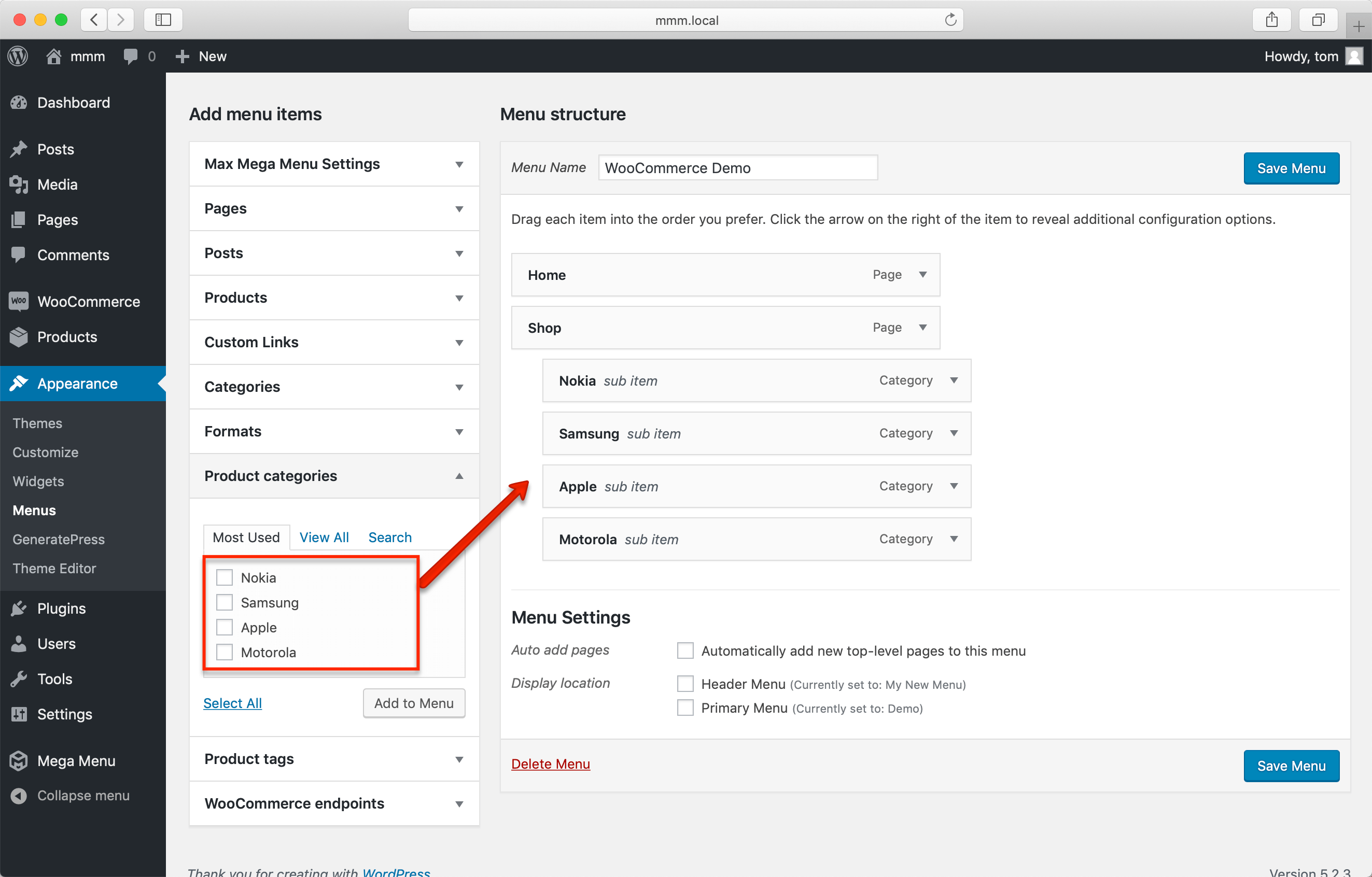Check the Apple product category checkbox

223,627
